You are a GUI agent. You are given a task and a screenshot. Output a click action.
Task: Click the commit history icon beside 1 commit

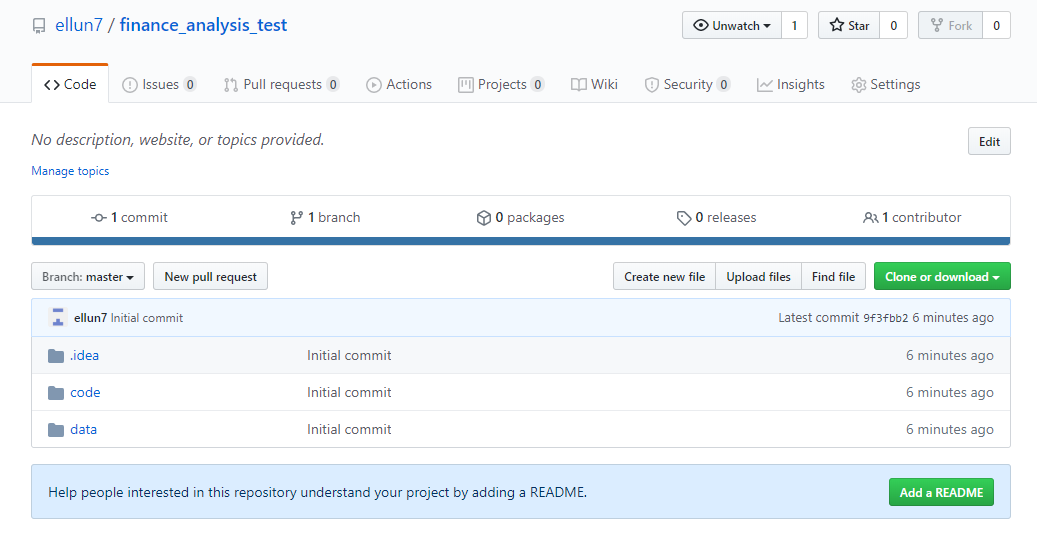(99, 218)
